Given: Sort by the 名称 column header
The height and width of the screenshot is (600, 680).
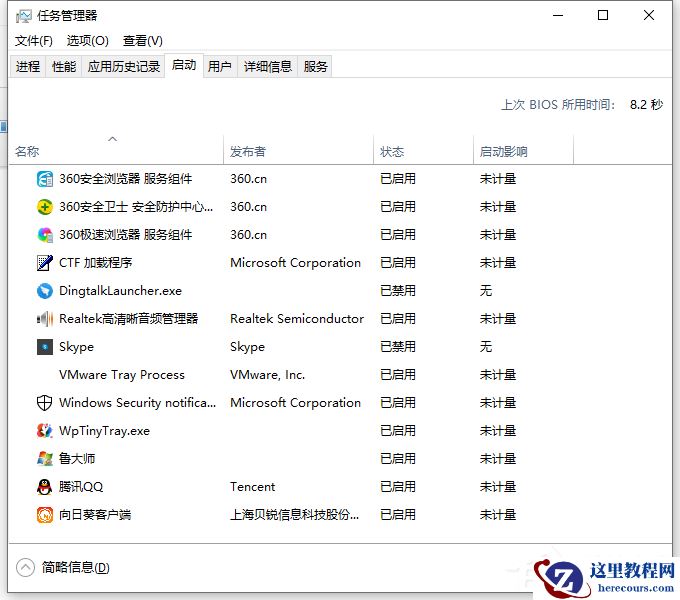Looking at the screenshot, I should pos(115,150).
